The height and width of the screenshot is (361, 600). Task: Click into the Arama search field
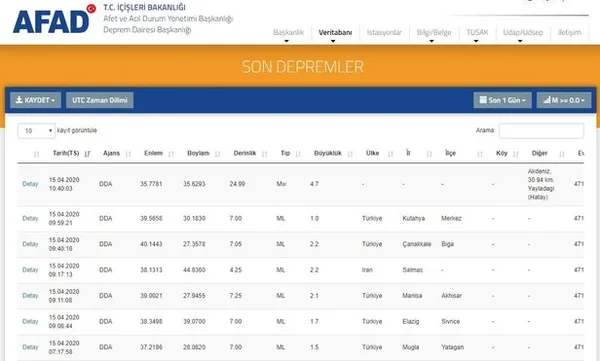click(541, 131)
